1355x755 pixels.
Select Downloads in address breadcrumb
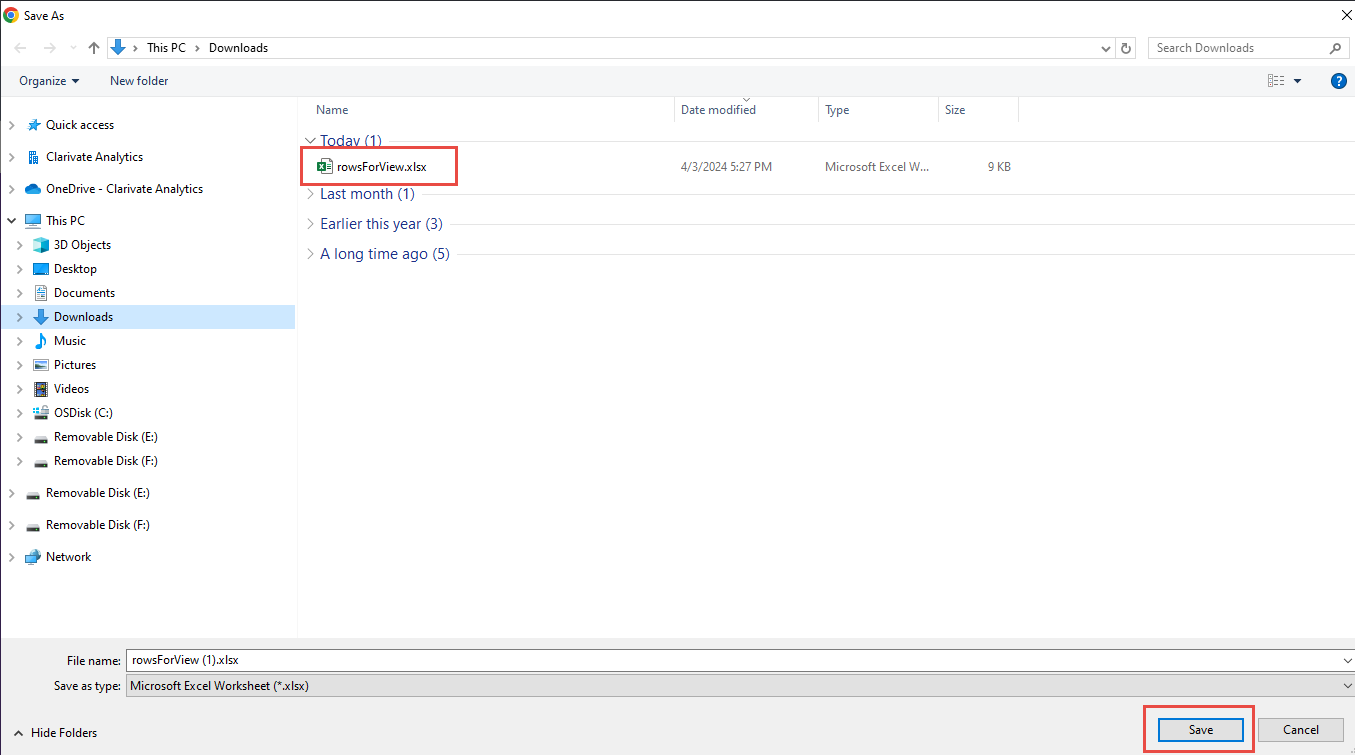tap(238, 48)
